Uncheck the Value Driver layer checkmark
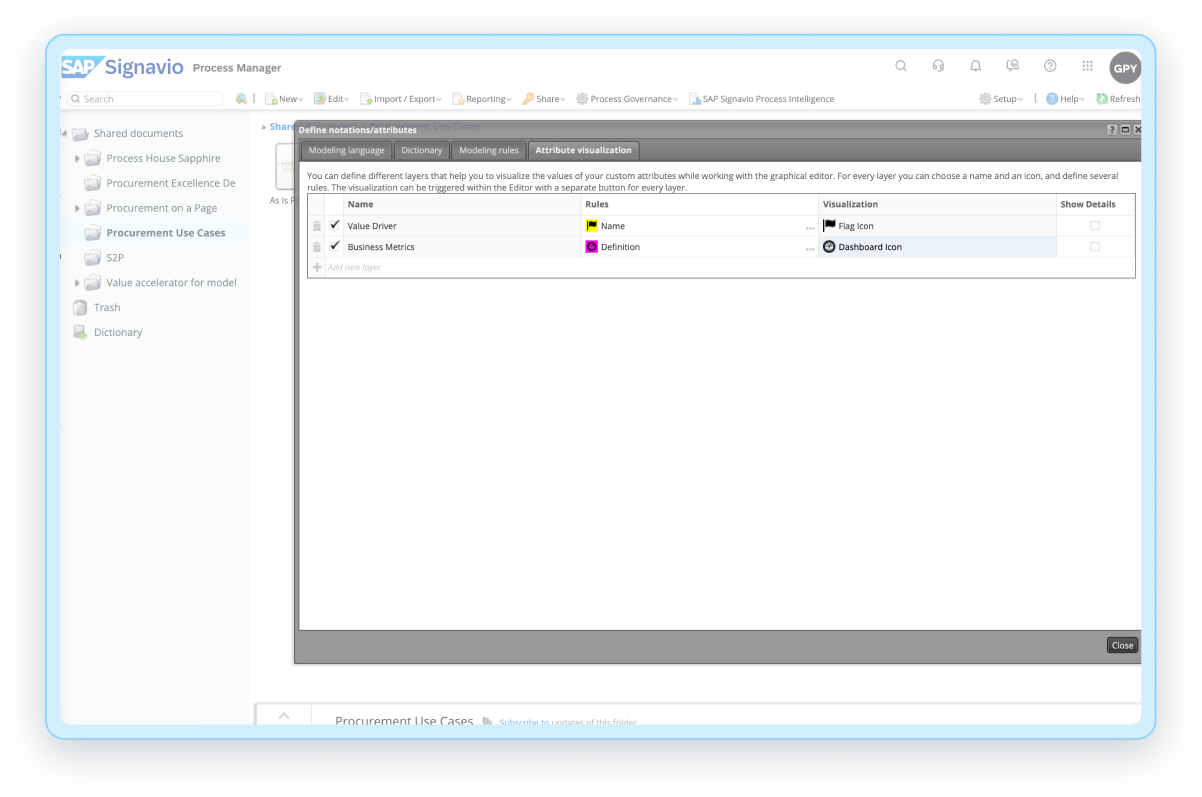This screenshot has width=1202, height=797. (x=334, y=225)
